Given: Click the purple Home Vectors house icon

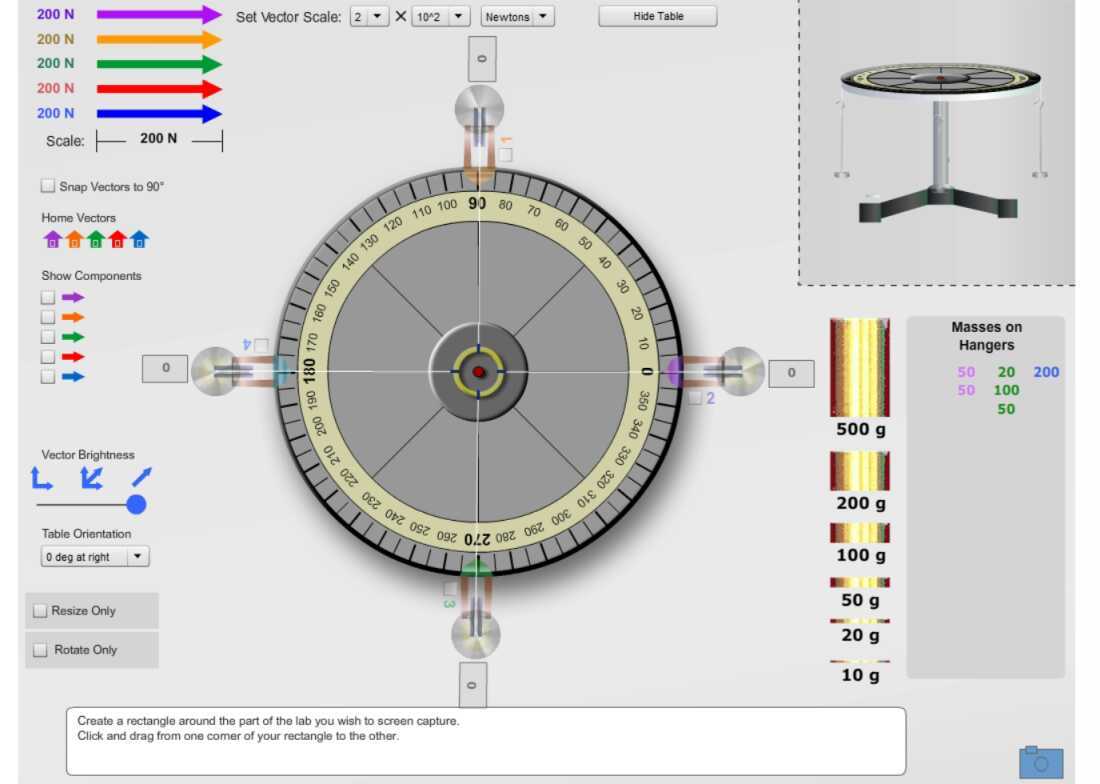Looking at the screenshot, I should pos(52,240).
